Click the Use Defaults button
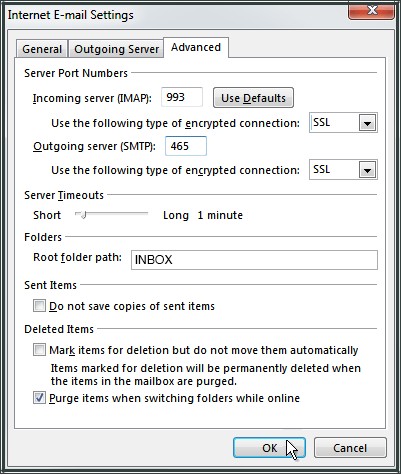Image resolution: width=401 pixels, height=475 pixels. (x=253, y=98)
